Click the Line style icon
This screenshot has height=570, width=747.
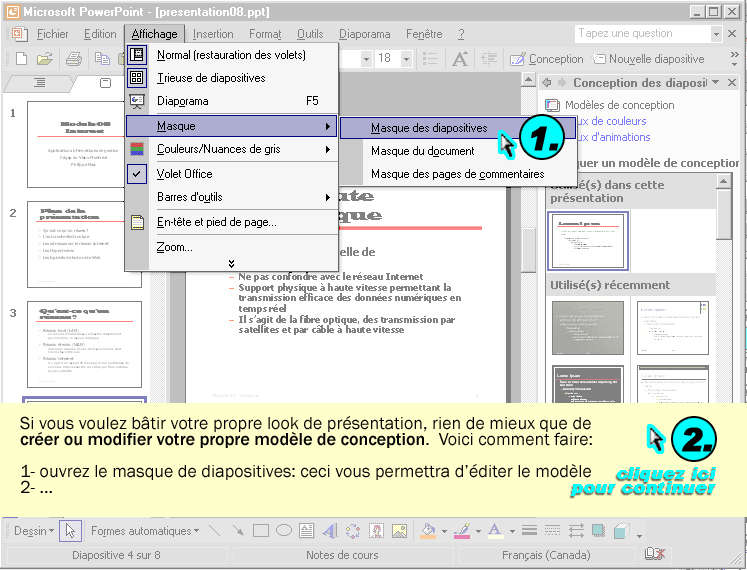529,530
